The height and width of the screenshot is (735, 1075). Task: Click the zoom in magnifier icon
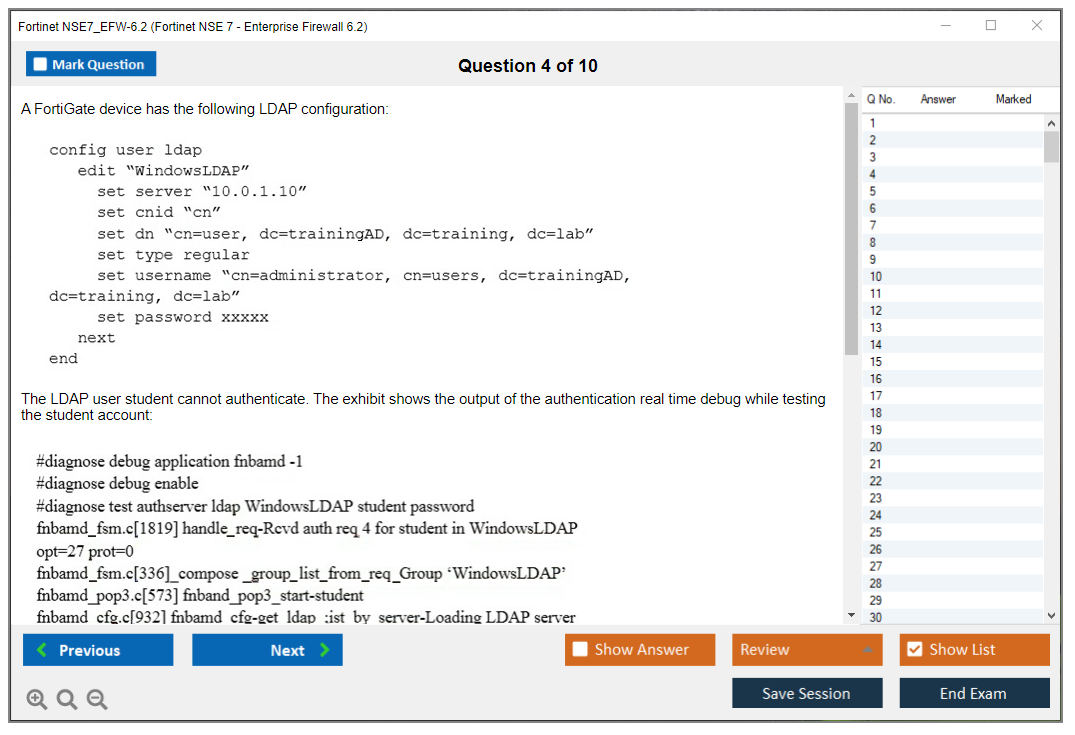pos(36,700)
